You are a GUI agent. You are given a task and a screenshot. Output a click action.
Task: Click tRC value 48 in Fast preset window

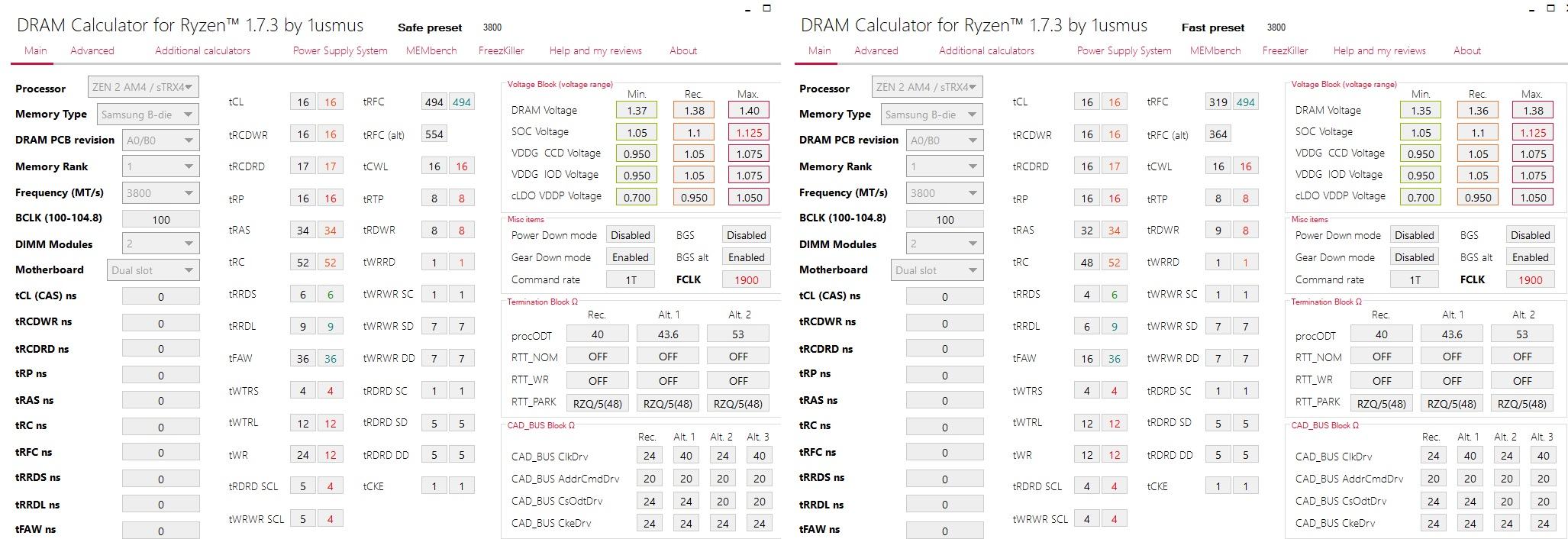click(x=1087, y=262)
